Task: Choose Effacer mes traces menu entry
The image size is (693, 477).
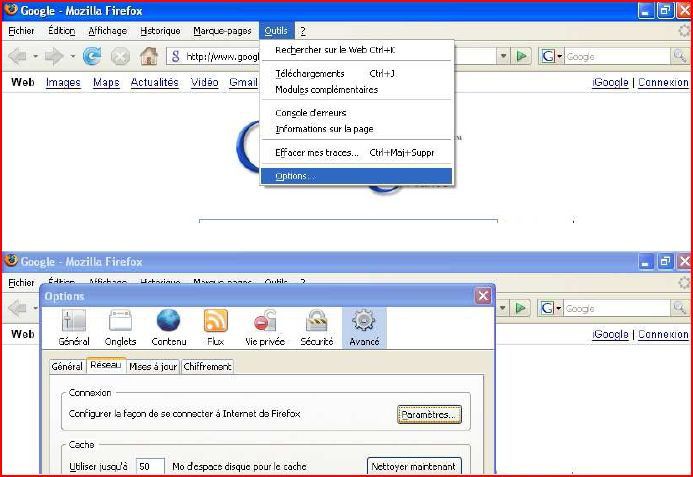Action: (357, 153)
